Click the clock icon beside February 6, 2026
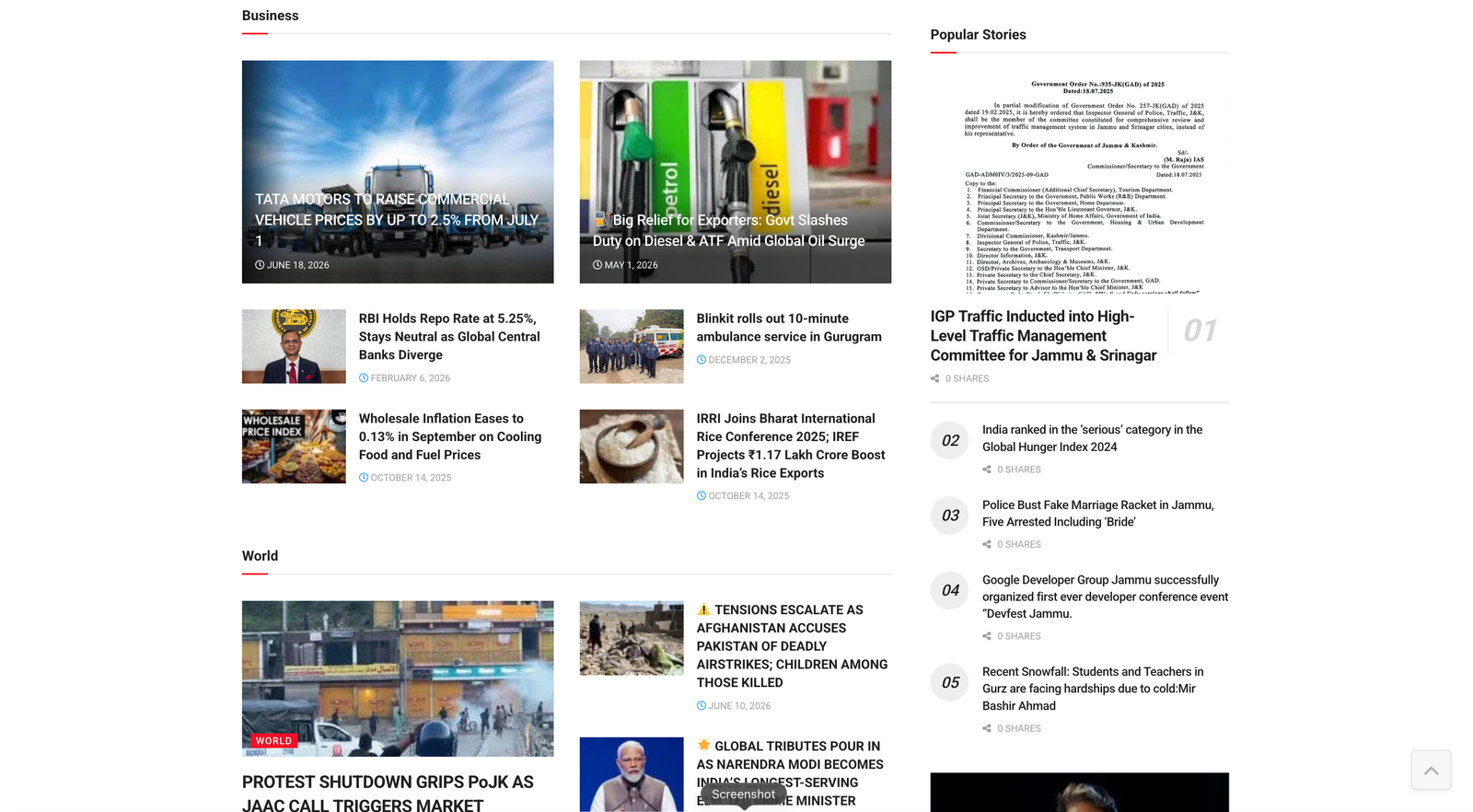This screenshot has height=812, width=1473. pos(364,378)
